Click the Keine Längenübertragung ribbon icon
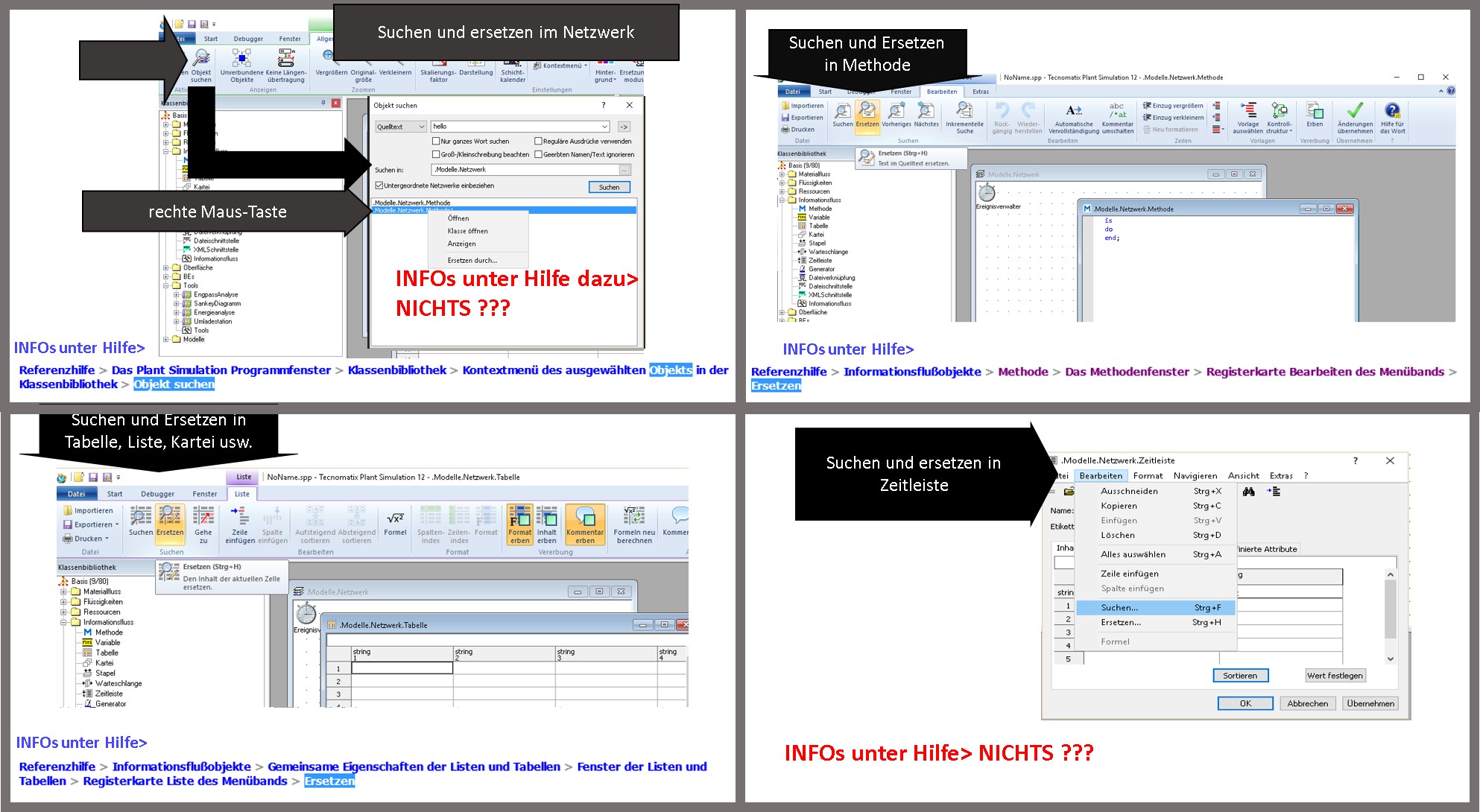The image size is (1480, 812). point(286,66)
